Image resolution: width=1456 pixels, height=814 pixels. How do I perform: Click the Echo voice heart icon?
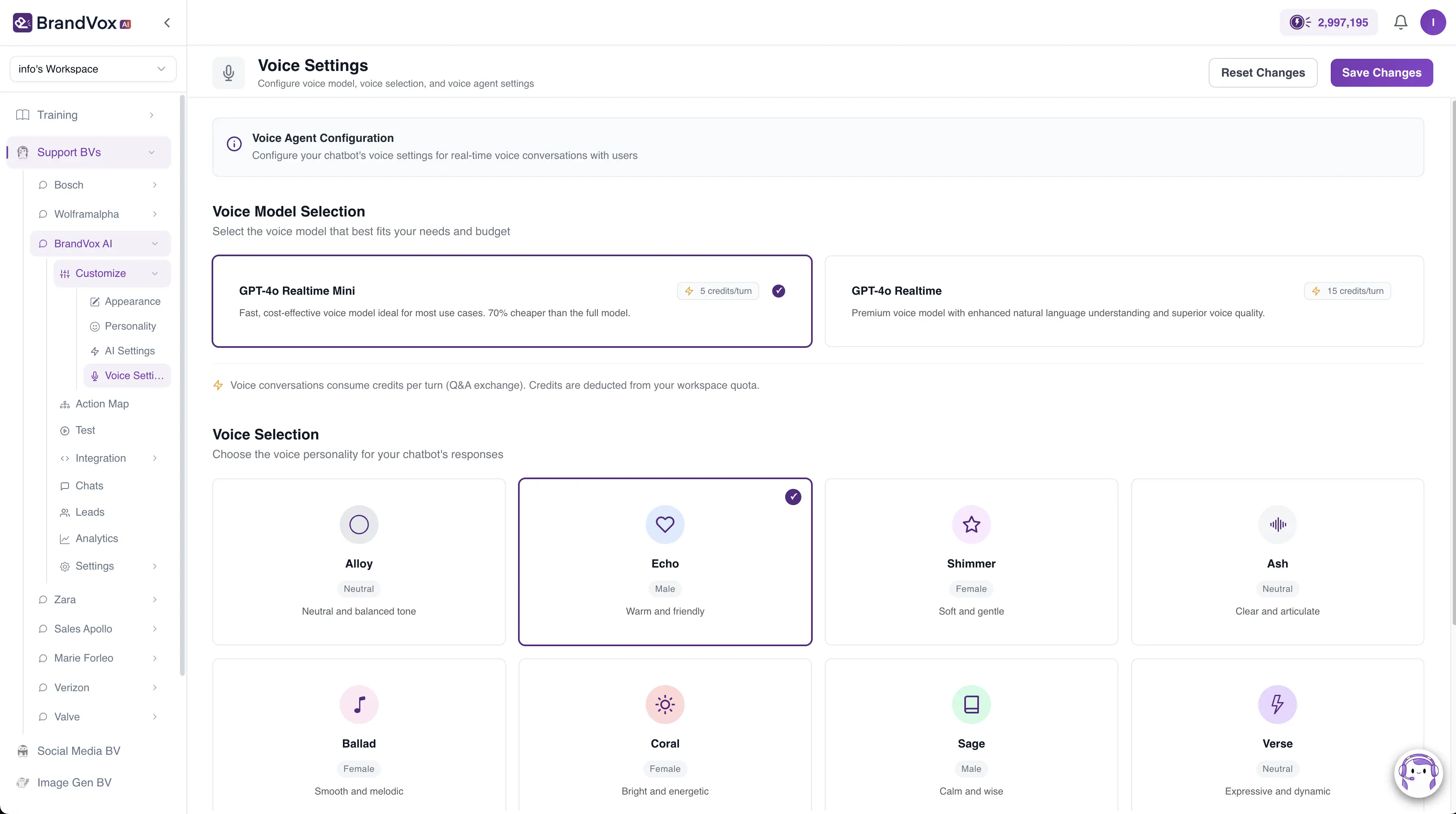tap(665, 525)
